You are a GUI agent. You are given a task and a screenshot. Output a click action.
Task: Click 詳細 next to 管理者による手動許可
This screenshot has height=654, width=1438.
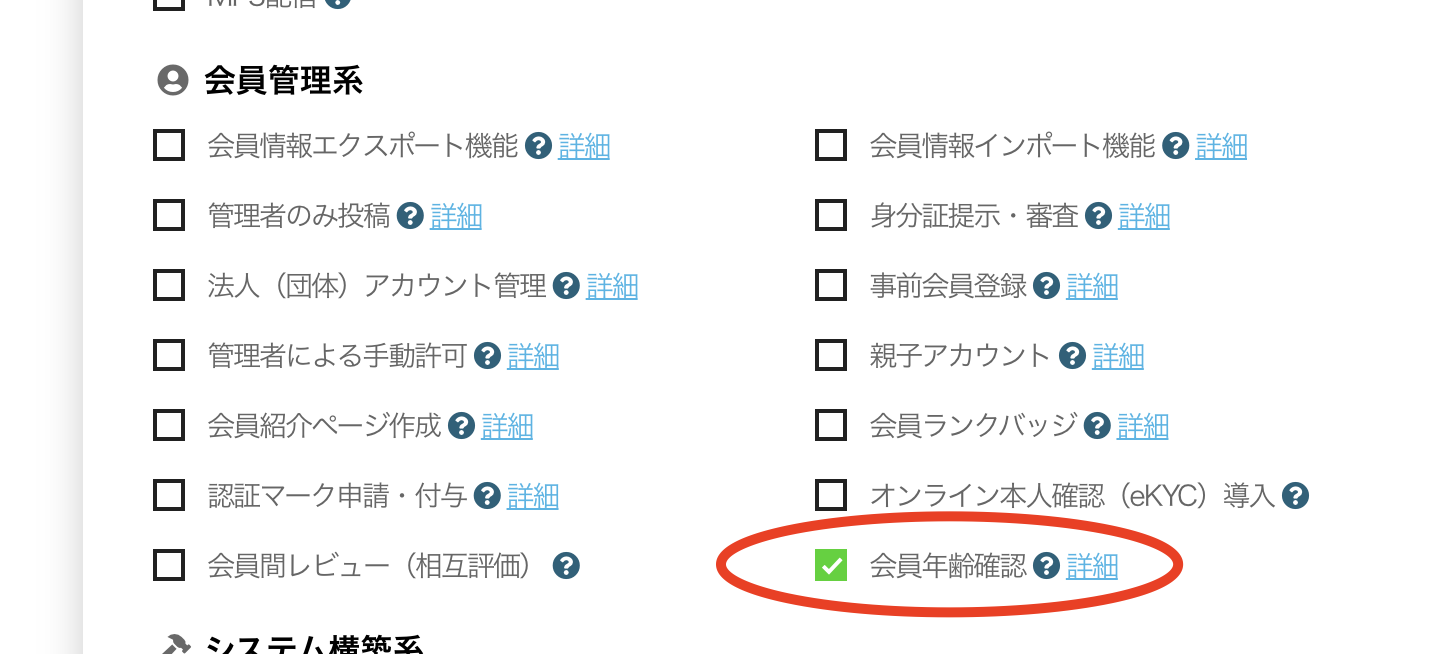click(533, 356)
